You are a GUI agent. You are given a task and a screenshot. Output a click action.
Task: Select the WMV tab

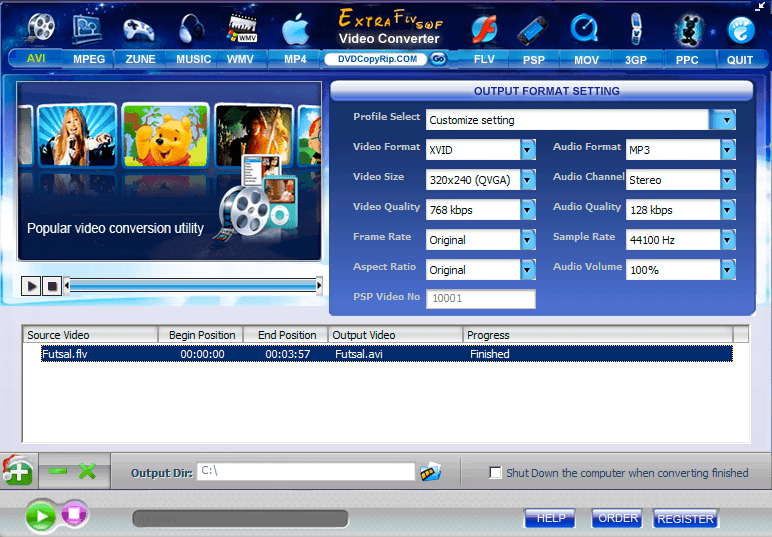click(240, 60)
